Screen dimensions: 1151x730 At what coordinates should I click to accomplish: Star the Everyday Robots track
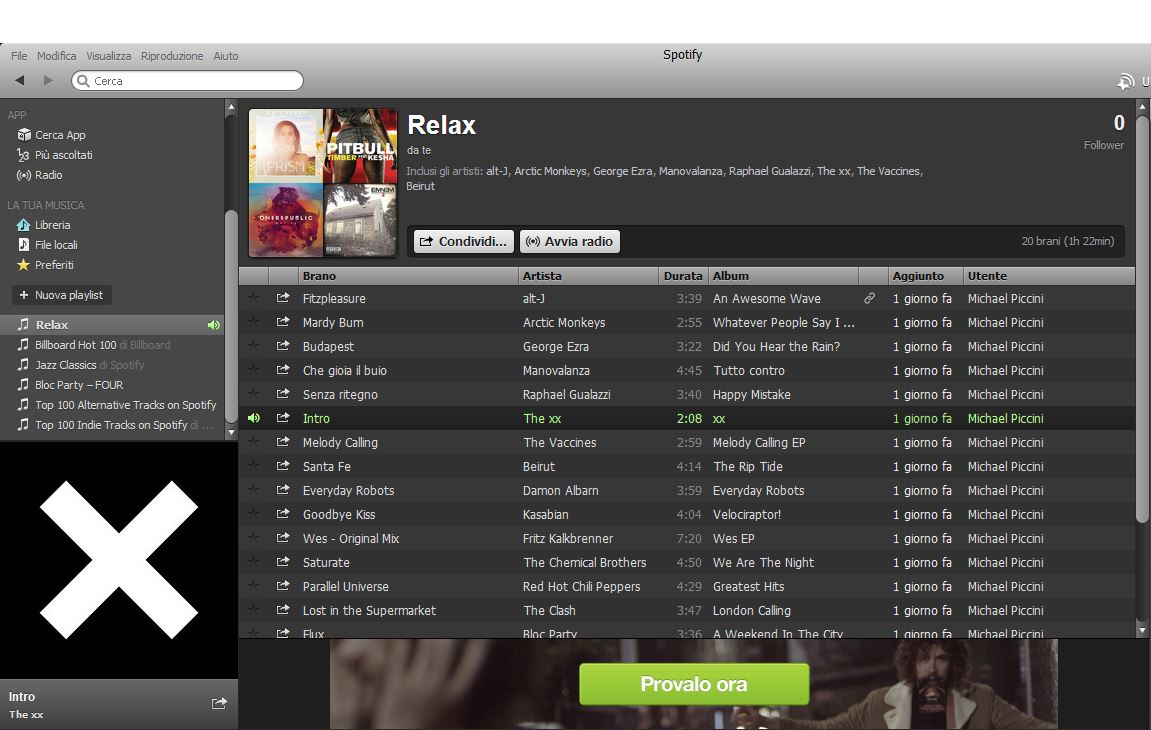(254, 490)
